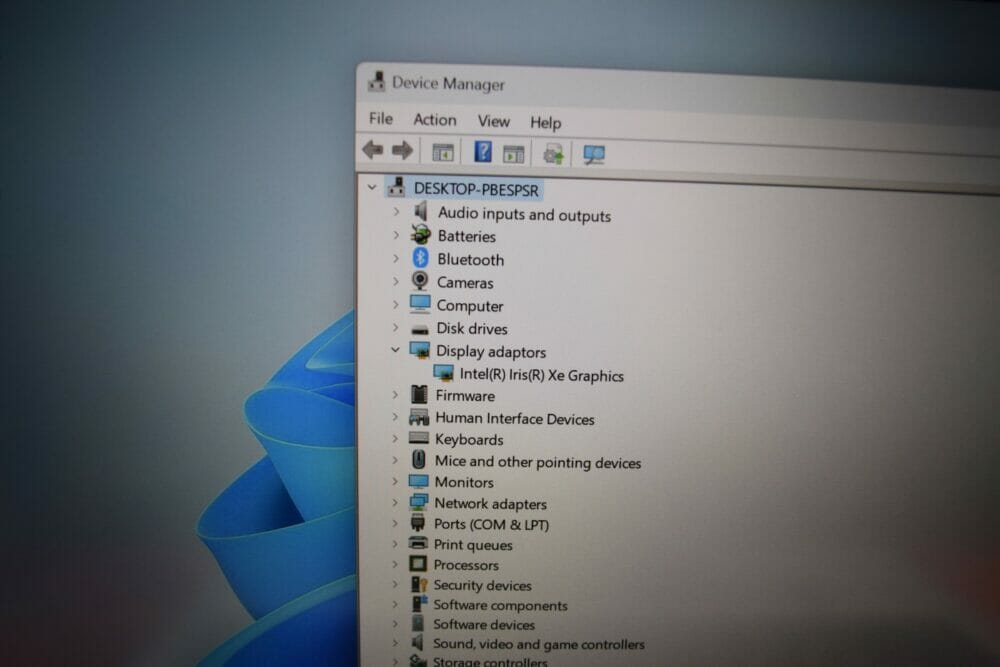This screenshot has width=1000, height=667.
Task: Click the mouse icon beside Mice and other pointing devices
Action: click(418, 460)
